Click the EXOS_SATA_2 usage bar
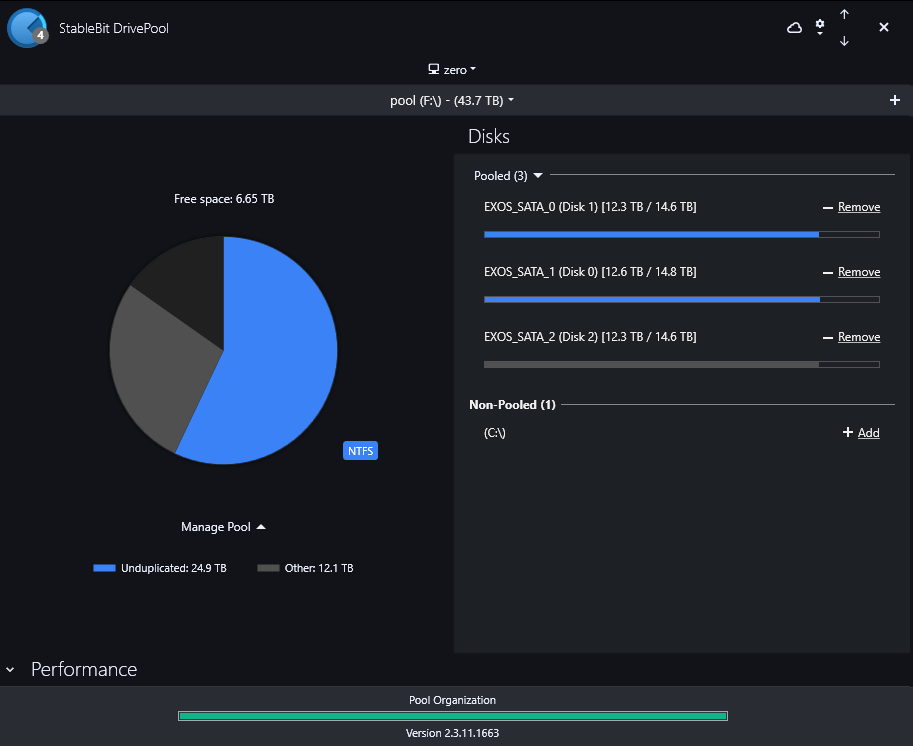Image resolution: width=913 pixels, height=746 pixels. coord(682,365)
